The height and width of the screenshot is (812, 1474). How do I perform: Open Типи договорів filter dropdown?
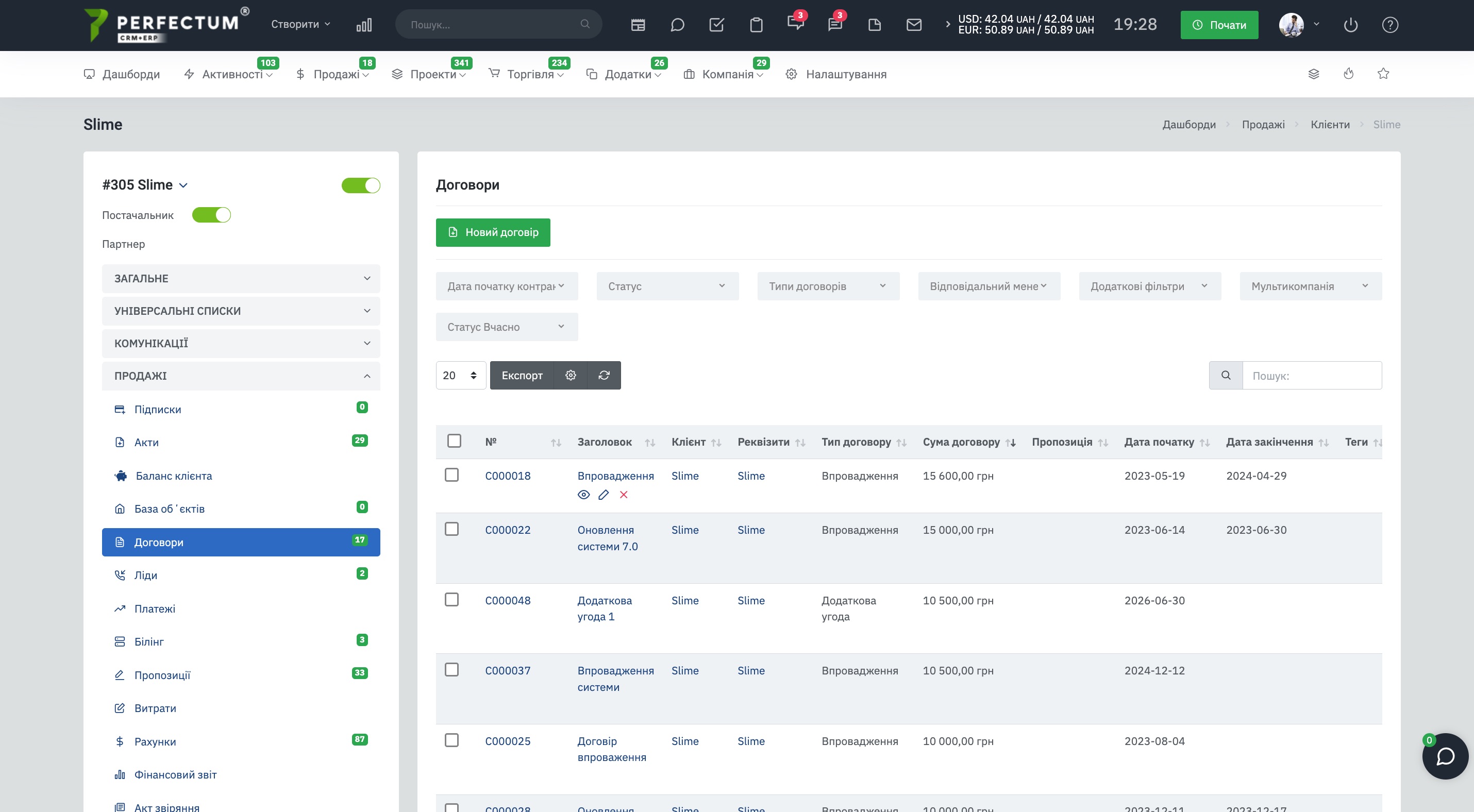tap(829, 286)
